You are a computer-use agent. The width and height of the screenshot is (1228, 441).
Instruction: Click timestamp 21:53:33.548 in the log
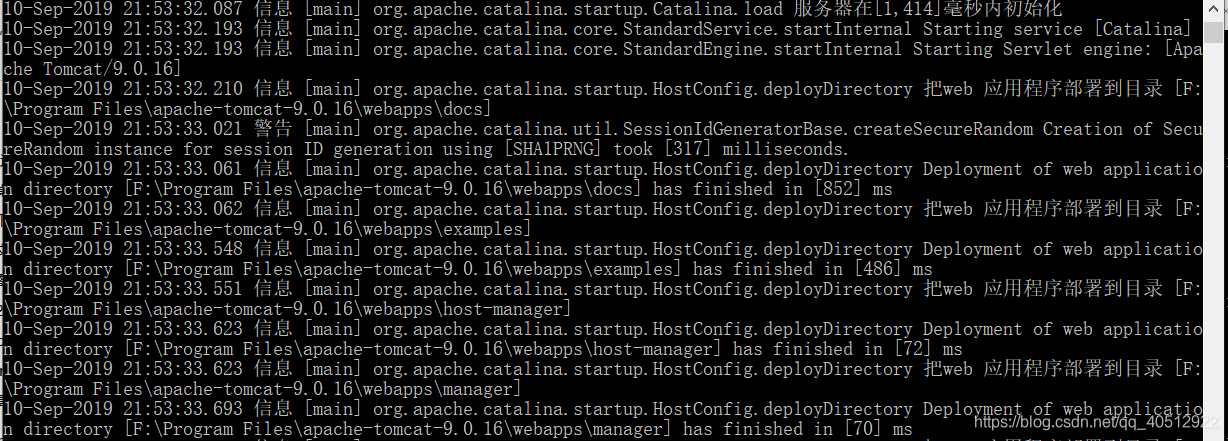point(183,249)
